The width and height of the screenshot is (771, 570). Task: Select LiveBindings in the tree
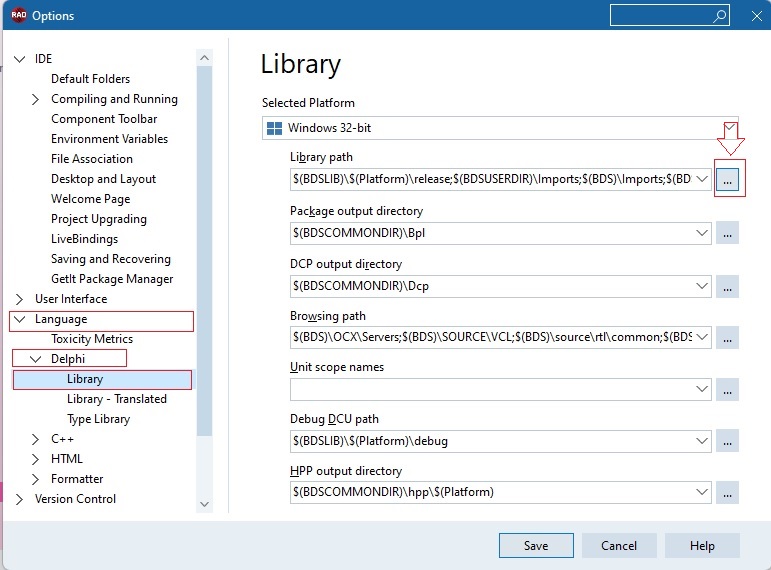85,239
